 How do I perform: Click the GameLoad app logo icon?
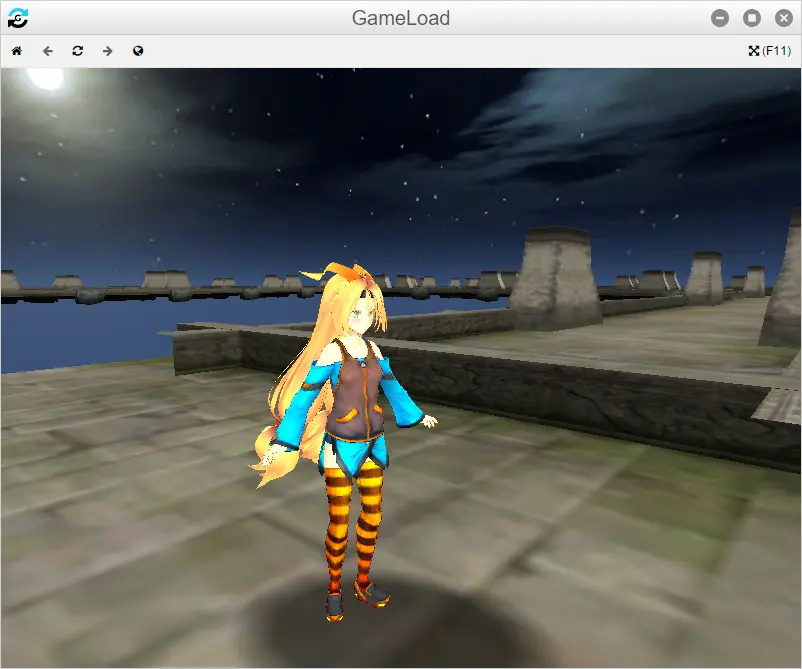point(18,18)
